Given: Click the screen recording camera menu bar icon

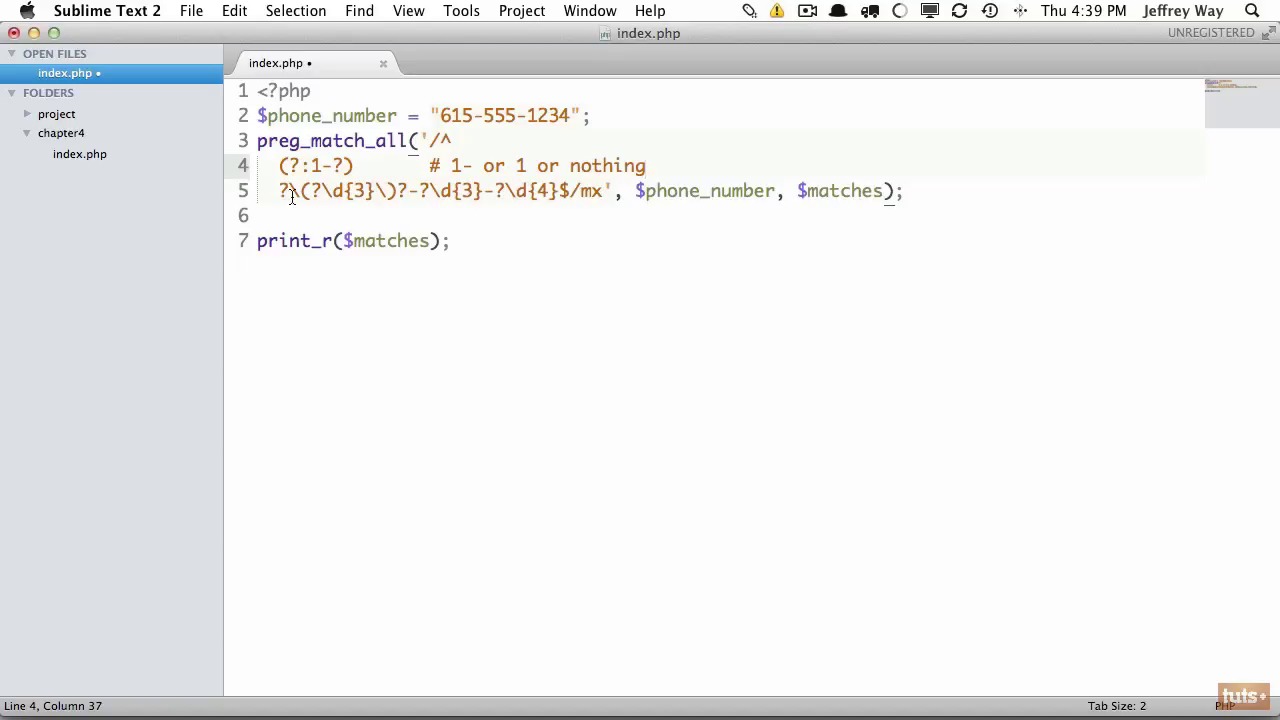Looking at the screenshot, I should [x=807, y=11].
